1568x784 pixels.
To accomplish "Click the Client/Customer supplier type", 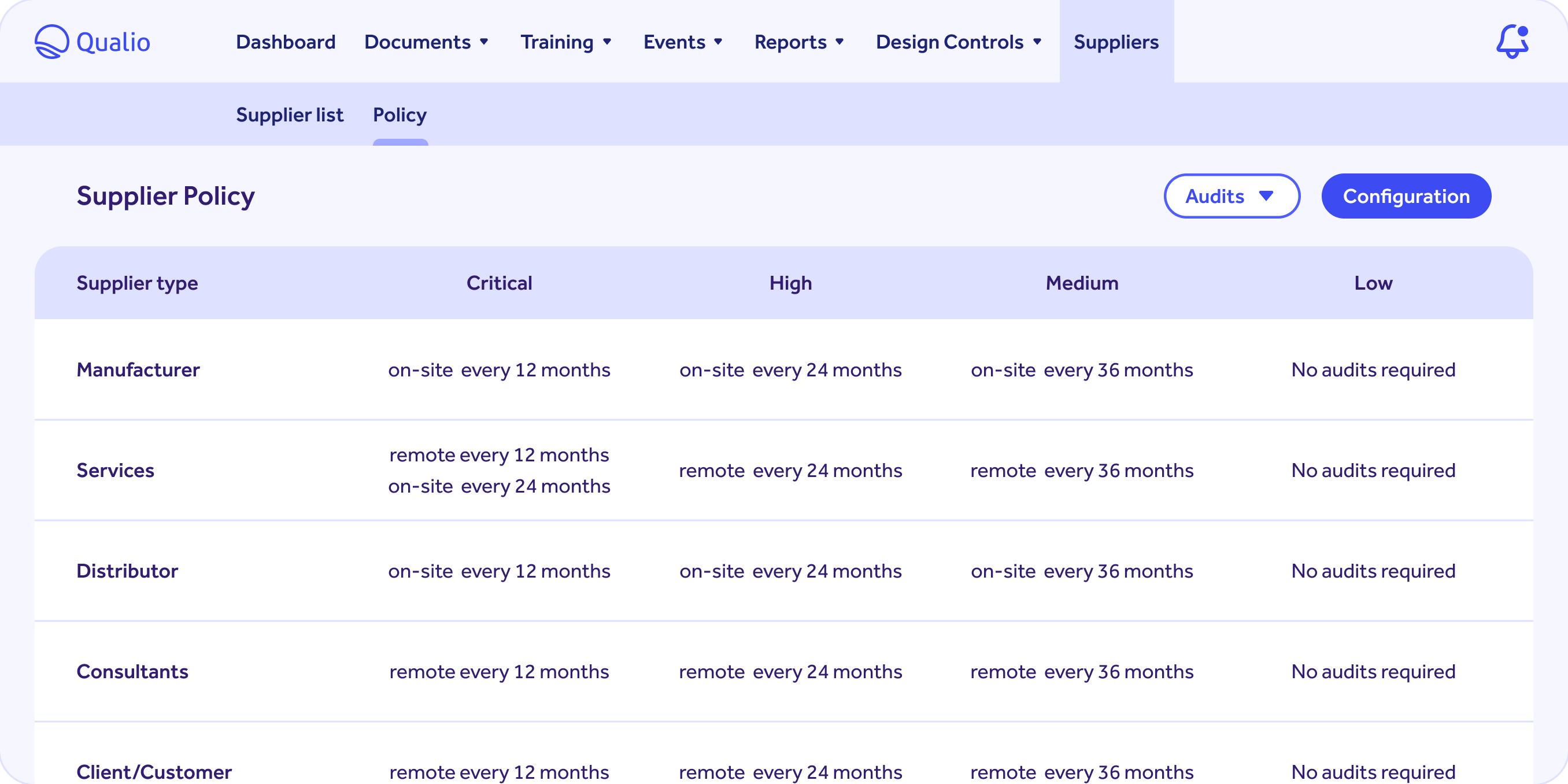I will click(154, 771).
